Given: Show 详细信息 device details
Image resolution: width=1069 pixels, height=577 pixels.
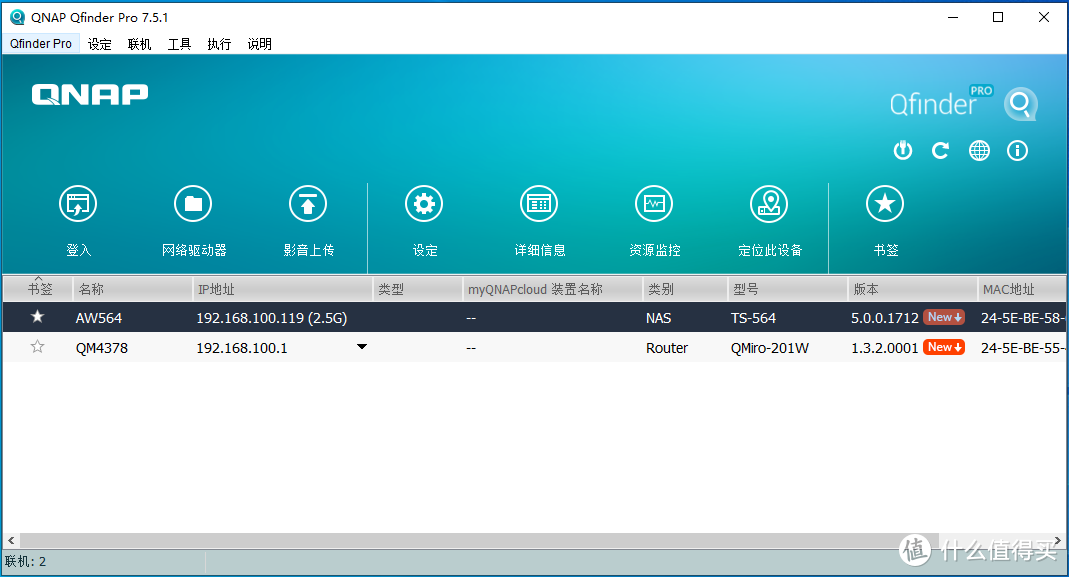Looking at the screenshot, I should pos(539,204).
